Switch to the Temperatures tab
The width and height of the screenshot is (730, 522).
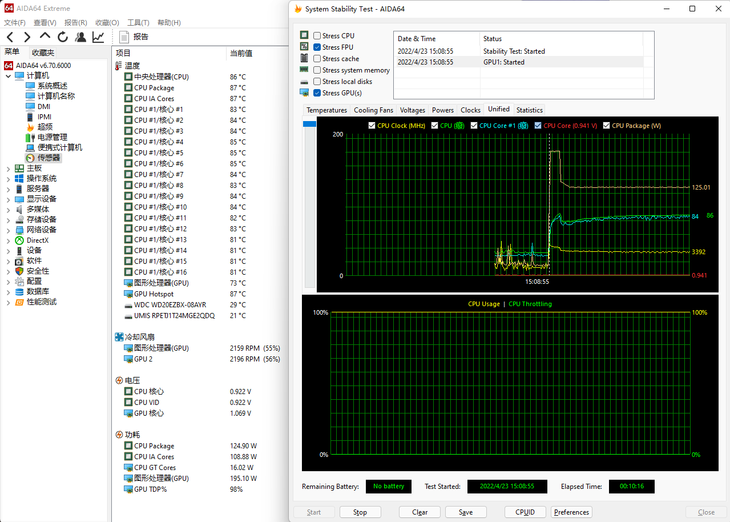[x=326, y=110]
